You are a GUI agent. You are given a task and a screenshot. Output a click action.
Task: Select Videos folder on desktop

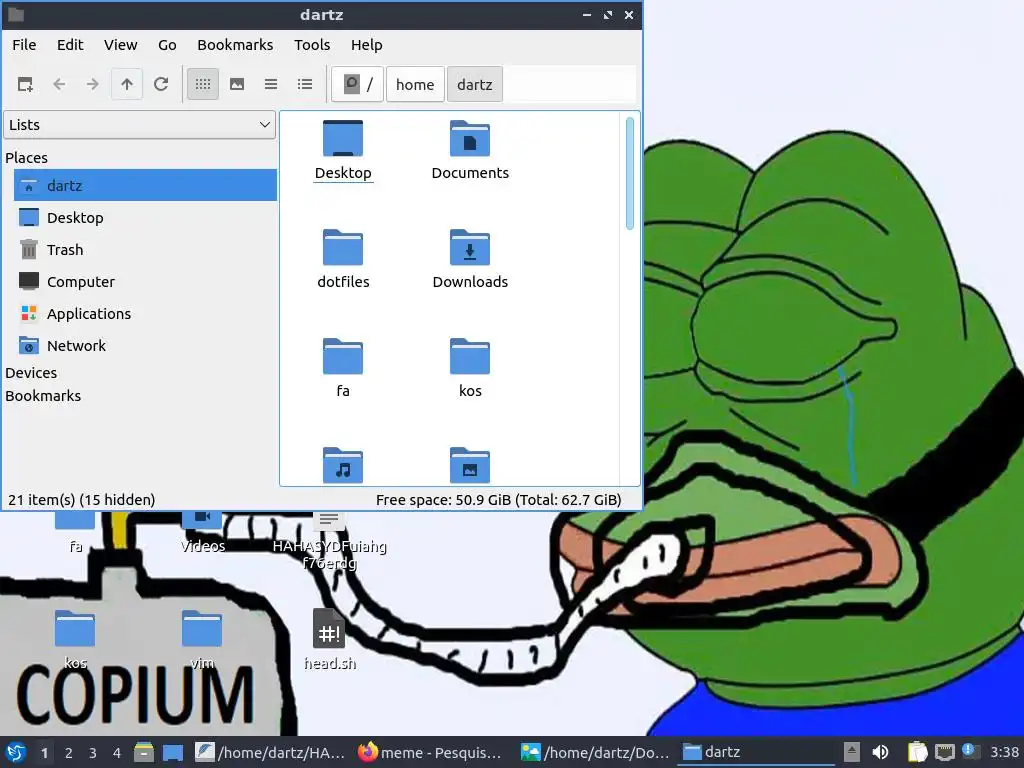pyautogui.click(x=202, y=533)
